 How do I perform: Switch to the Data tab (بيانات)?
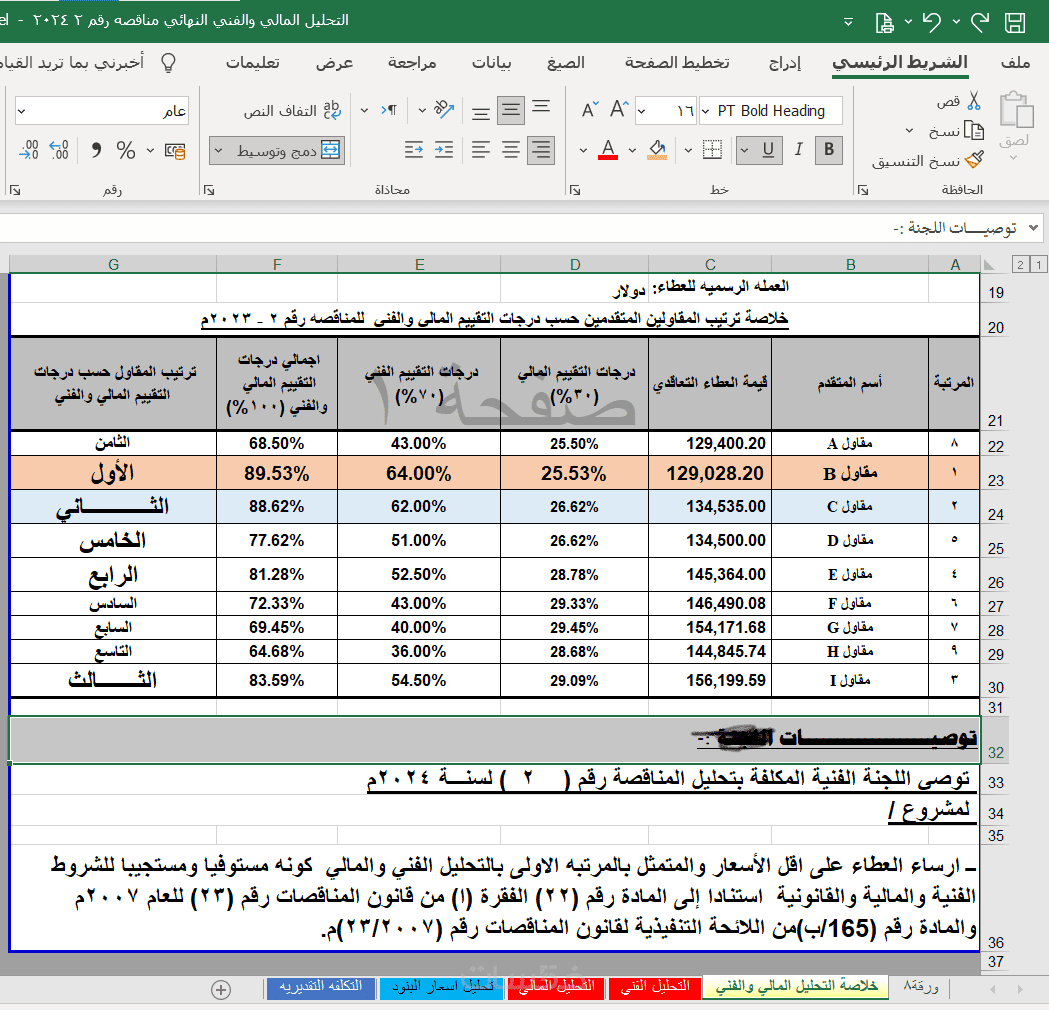tap(492, 63)
